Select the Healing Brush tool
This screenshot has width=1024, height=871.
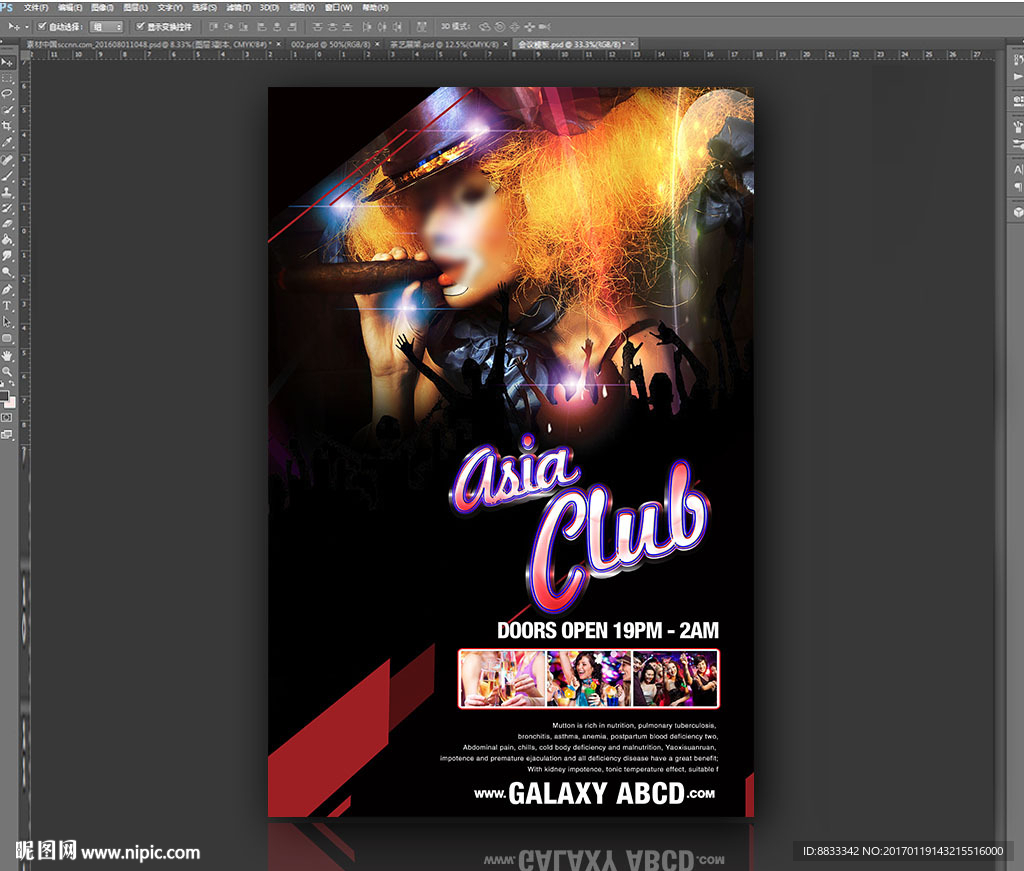point(7,160)
